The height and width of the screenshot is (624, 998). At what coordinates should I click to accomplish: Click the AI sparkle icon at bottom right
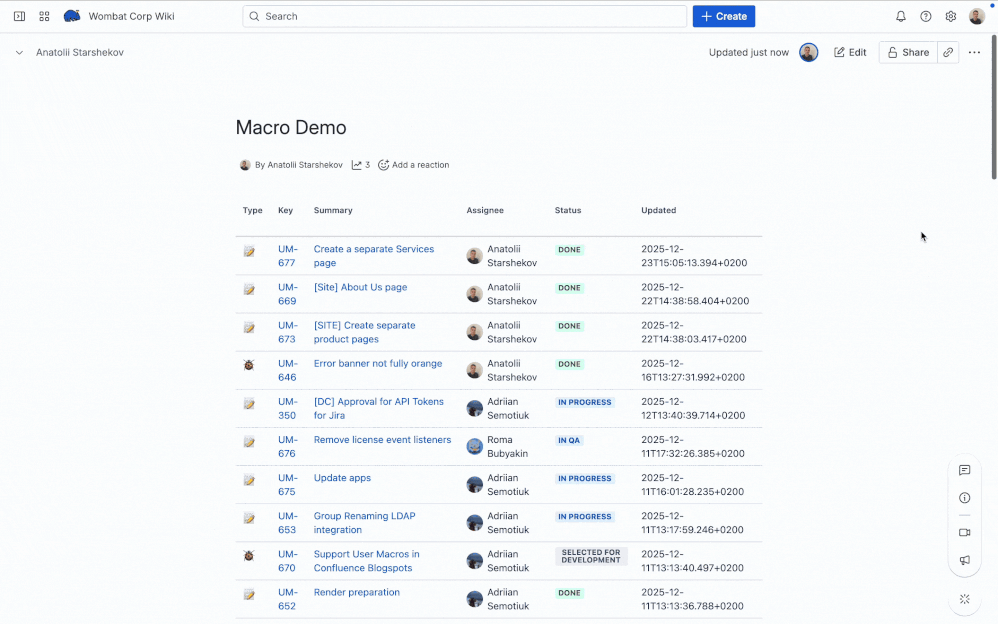click(964, 599)
